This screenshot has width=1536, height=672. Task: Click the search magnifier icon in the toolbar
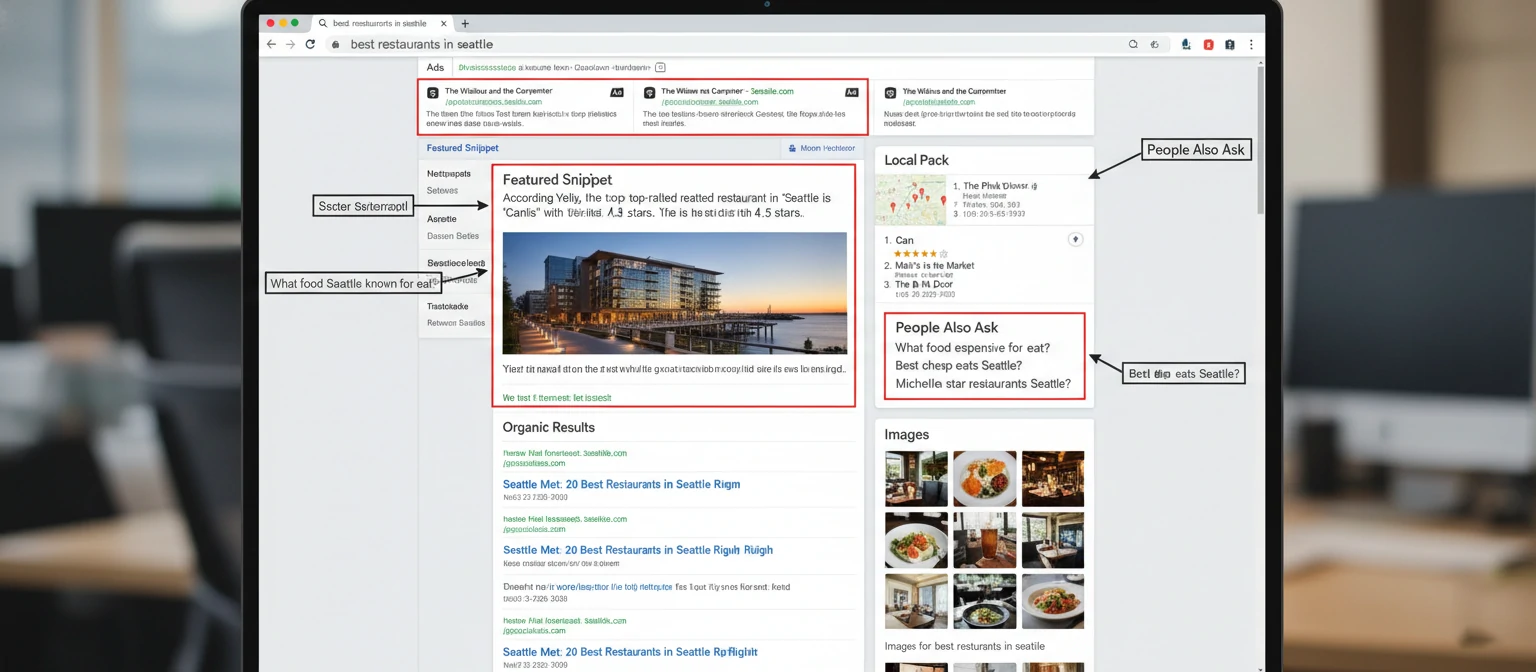tap(1133, 44)
